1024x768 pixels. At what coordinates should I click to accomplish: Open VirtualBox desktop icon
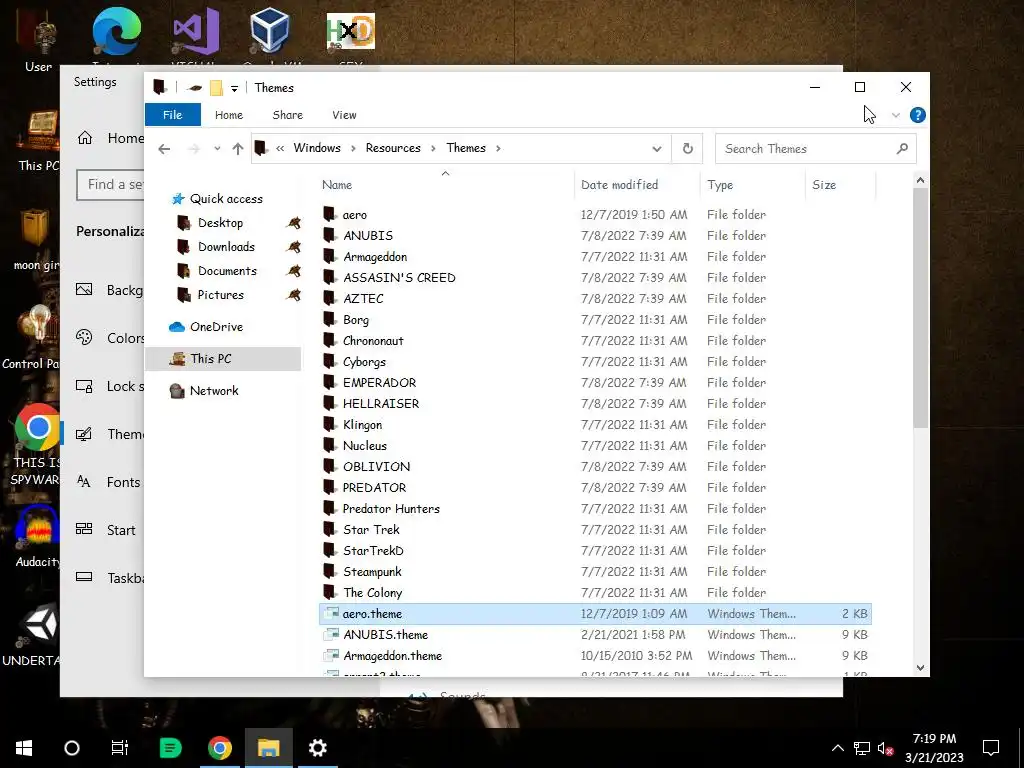point(269,31)
